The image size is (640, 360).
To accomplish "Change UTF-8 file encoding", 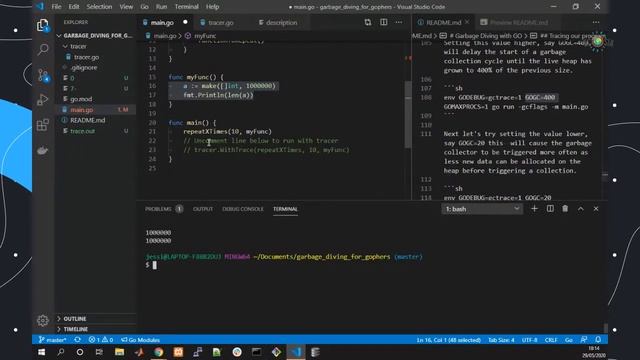I will (x=529, y=340).
